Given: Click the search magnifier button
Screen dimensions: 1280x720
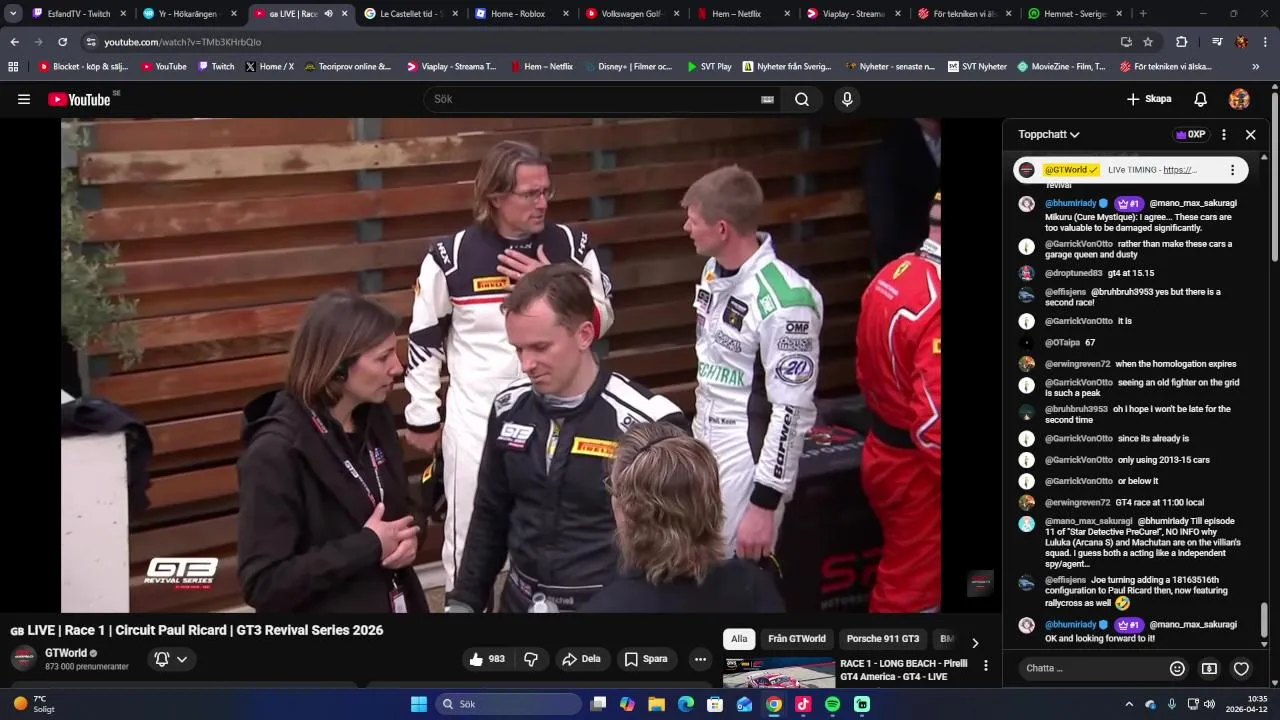Looking at the screenshot, I should (802, 99).
